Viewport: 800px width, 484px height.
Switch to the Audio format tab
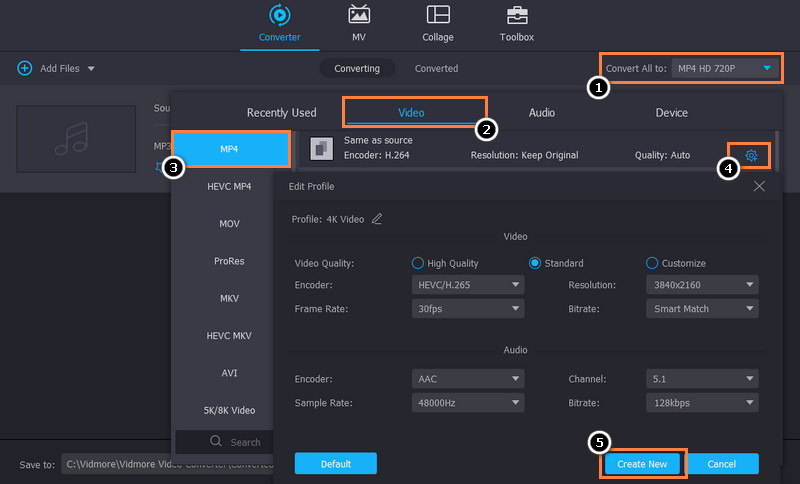coord(542,113)
